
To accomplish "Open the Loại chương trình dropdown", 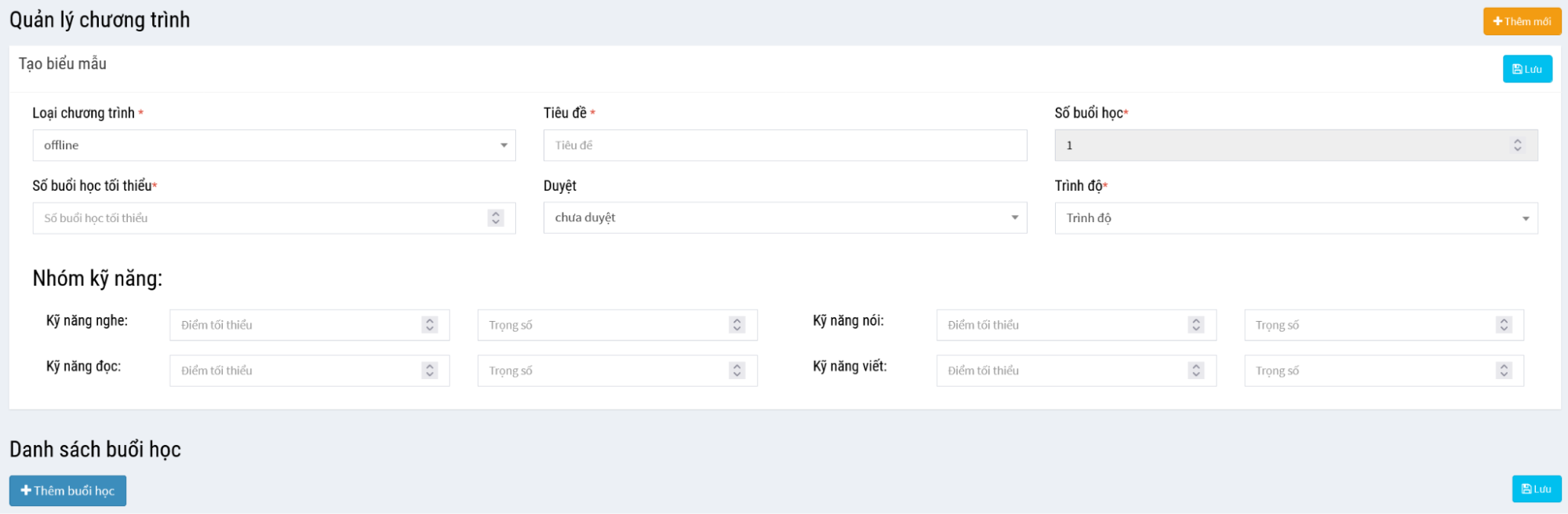I will [x=274, y=145].
